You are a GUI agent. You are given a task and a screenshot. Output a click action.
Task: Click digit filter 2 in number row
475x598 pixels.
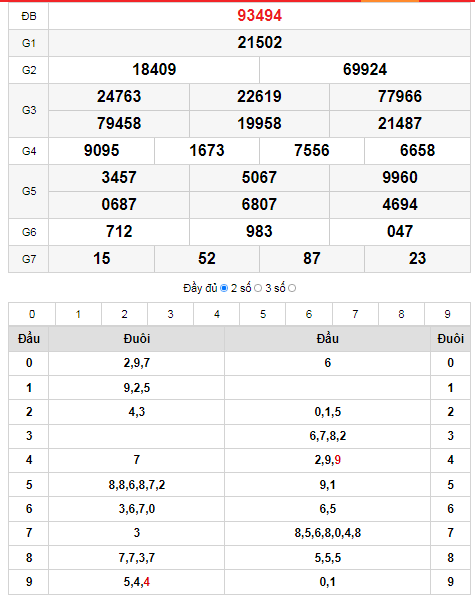point(124,314)
